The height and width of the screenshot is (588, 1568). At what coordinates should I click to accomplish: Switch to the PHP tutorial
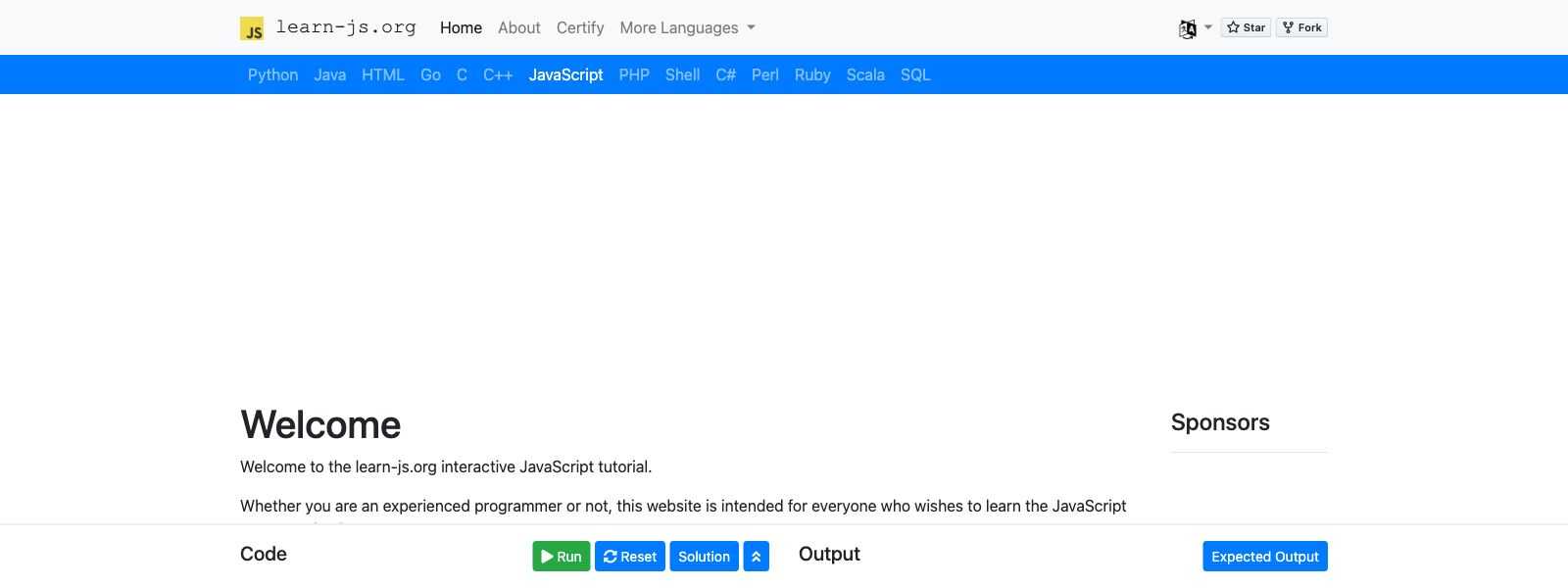[634, 74]
